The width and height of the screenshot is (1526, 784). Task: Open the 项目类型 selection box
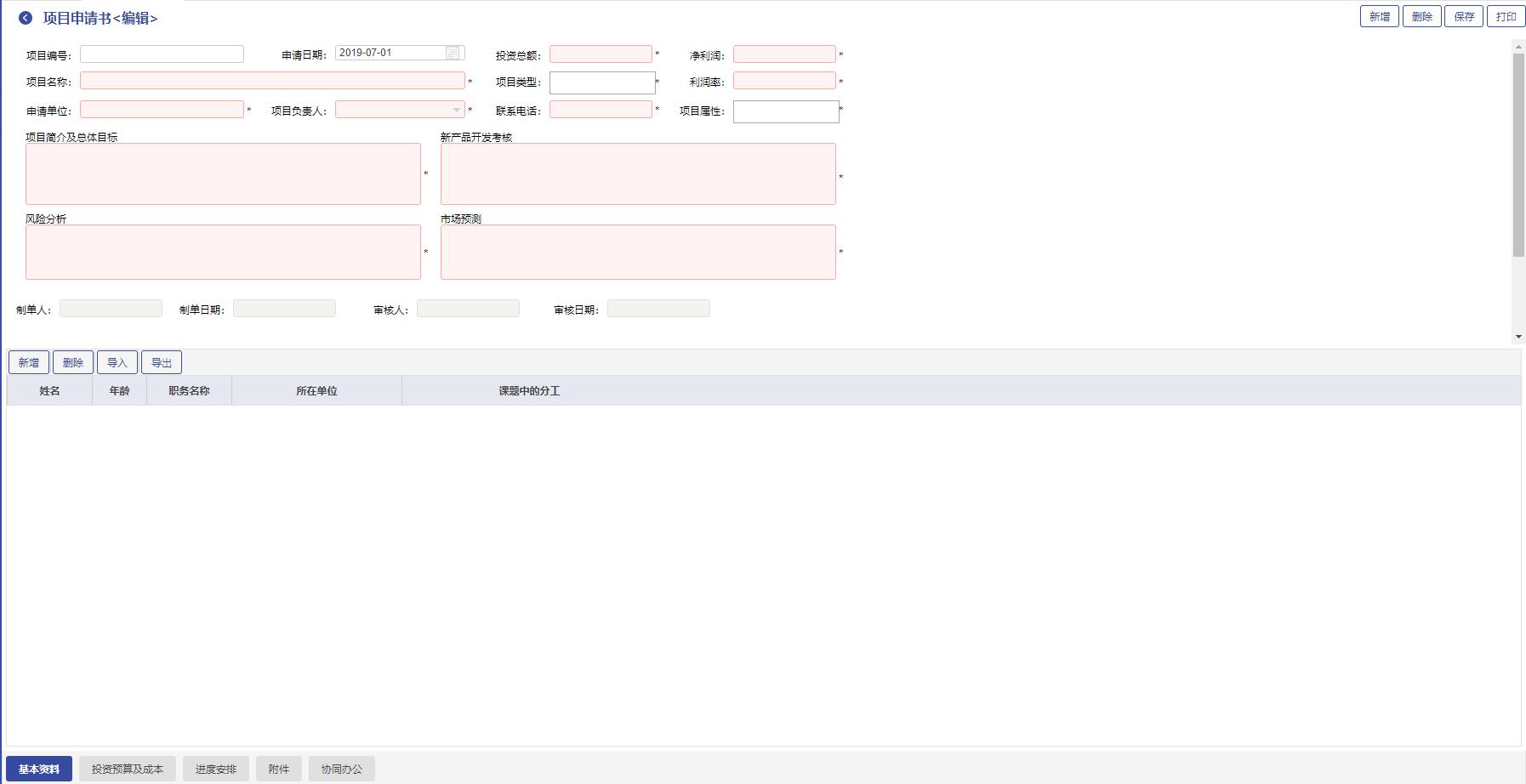[x=601, y=82]
